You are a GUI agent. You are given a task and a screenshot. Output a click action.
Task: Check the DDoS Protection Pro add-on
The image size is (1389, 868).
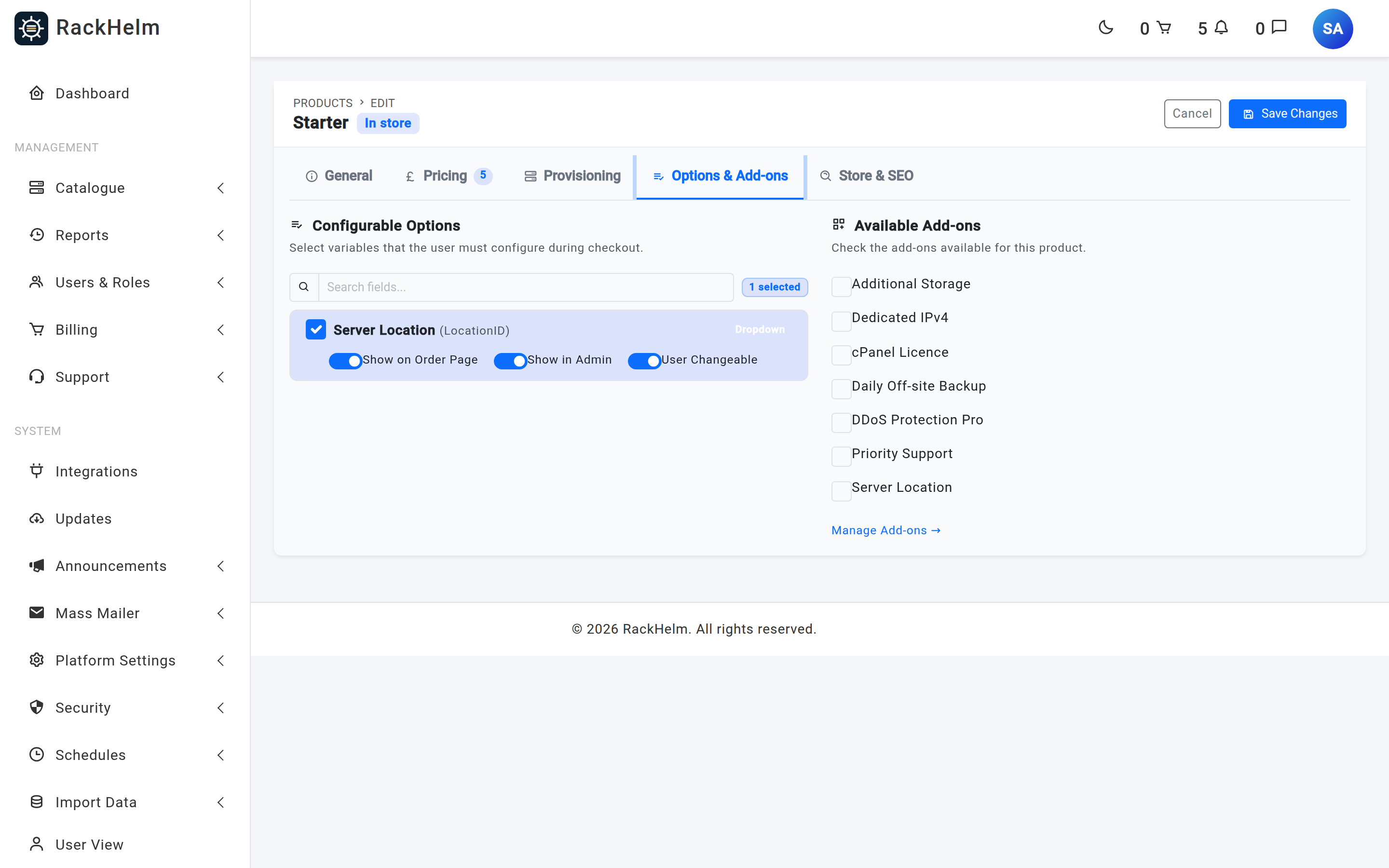click(x=841, y=422)
